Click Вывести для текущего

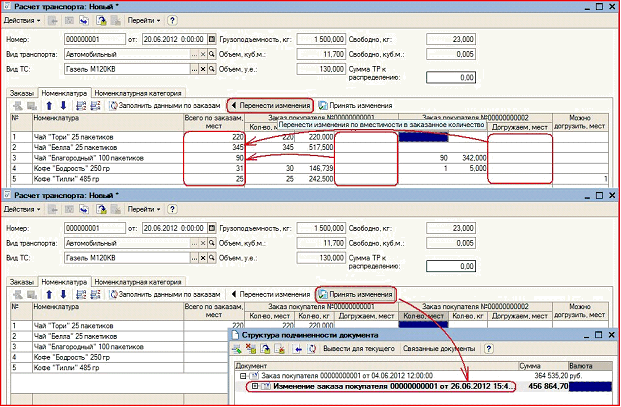(359, 349)
